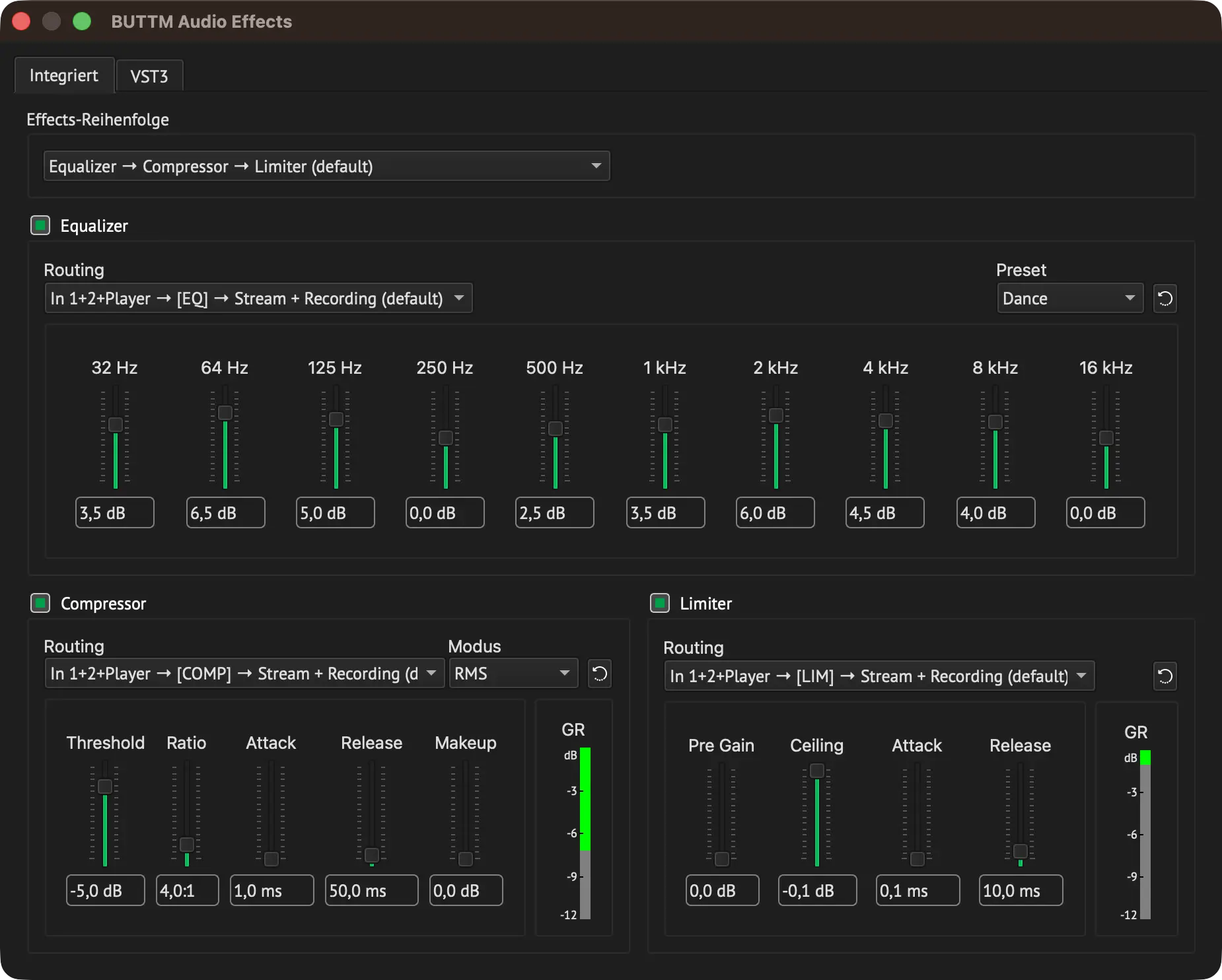Click the Compressor Threshold slider handle

click(105, 787)
